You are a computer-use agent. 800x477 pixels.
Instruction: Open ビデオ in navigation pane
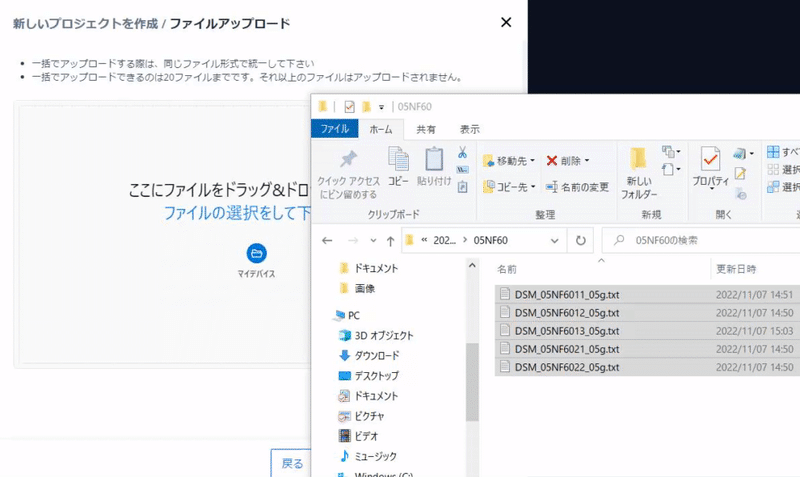click(x=359, y=436)
